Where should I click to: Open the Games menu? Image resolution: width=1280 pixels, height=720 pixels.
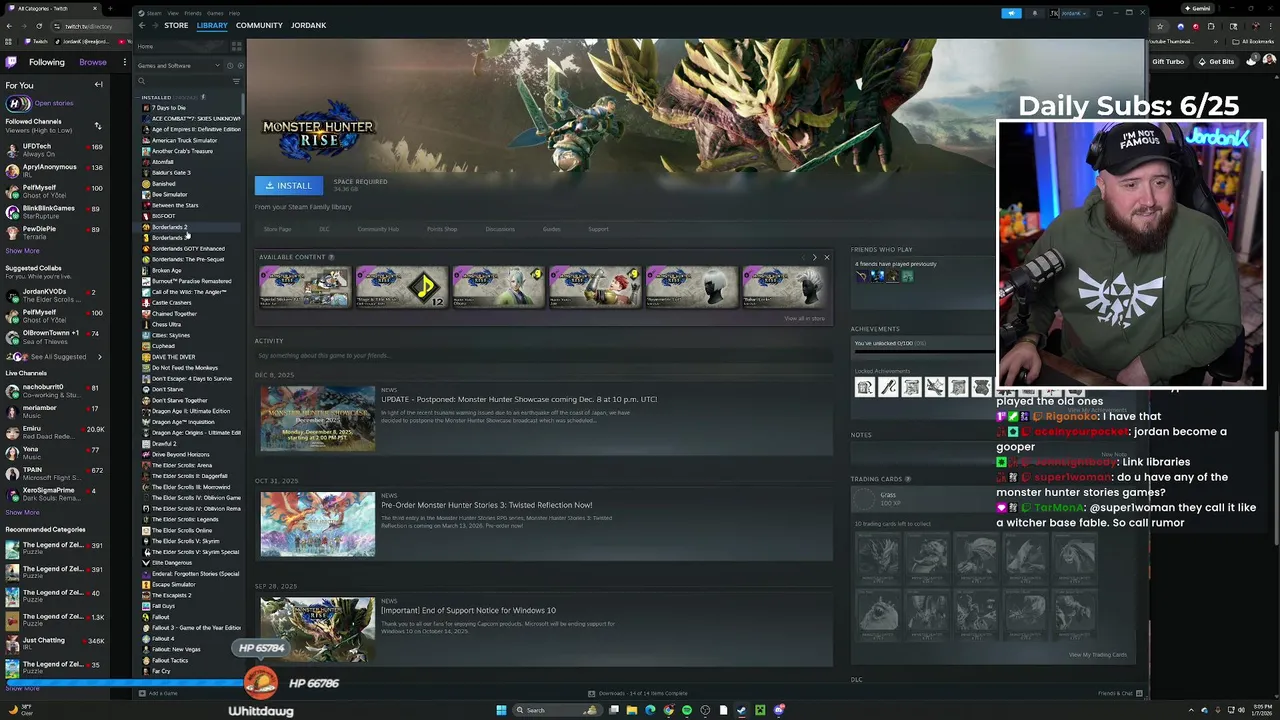(x=215, y=13)
